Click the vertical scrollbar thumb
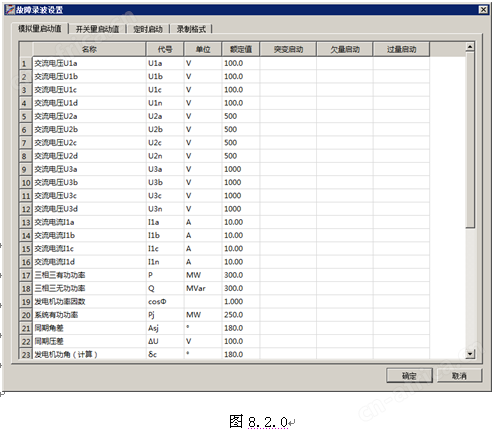 [470, 140]
